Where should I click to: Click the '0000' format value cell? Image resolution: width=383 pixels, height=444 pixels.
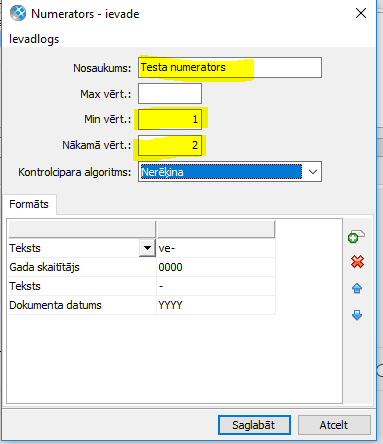click(x=216, y=267)
